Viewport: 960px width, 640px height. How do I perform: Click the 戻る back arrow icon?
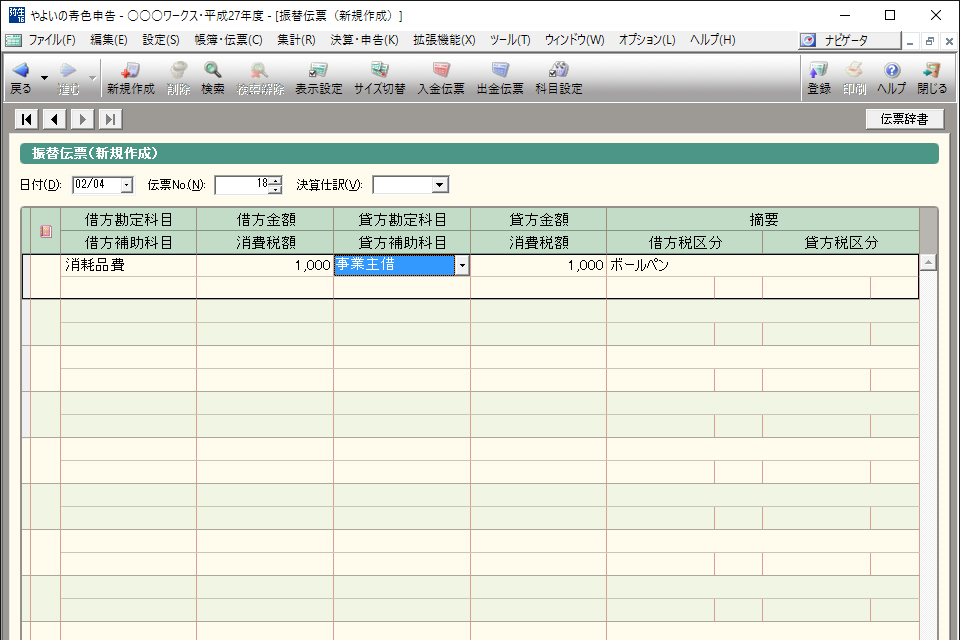pos(20,70)
